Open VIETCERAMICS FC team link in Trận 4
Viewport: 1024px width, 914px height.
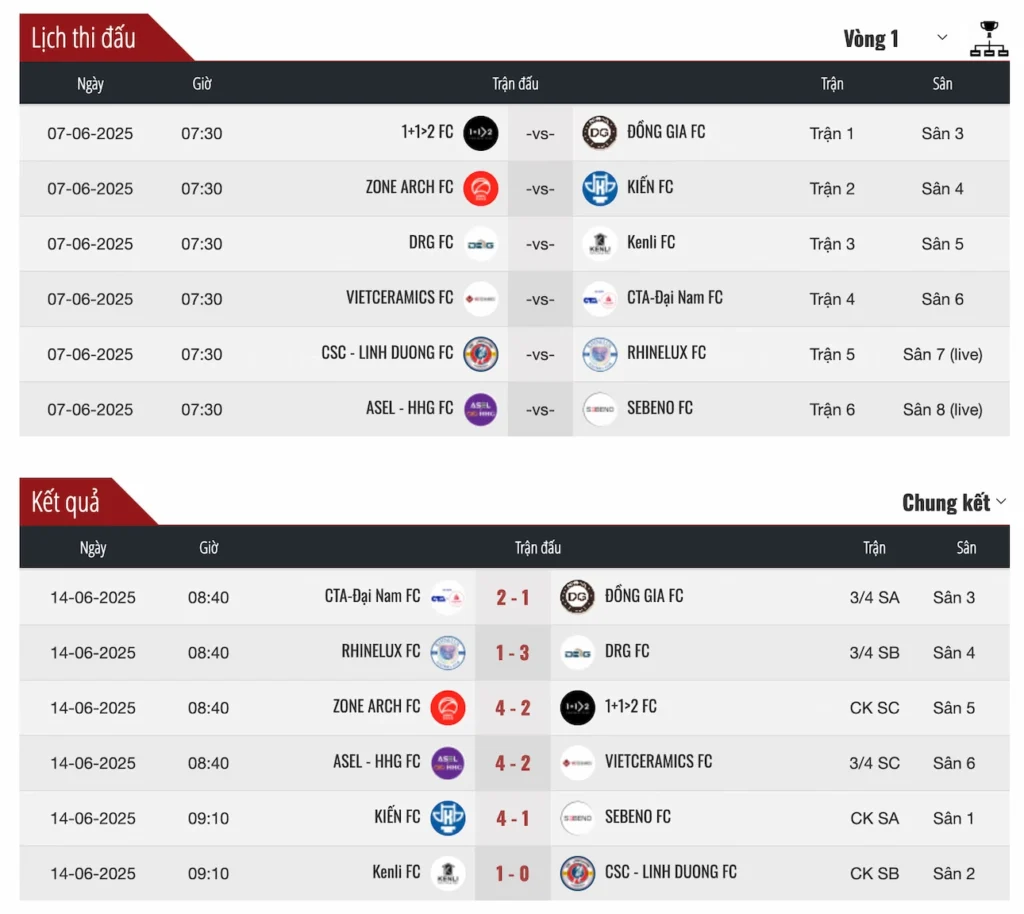(x=399, y=298)
